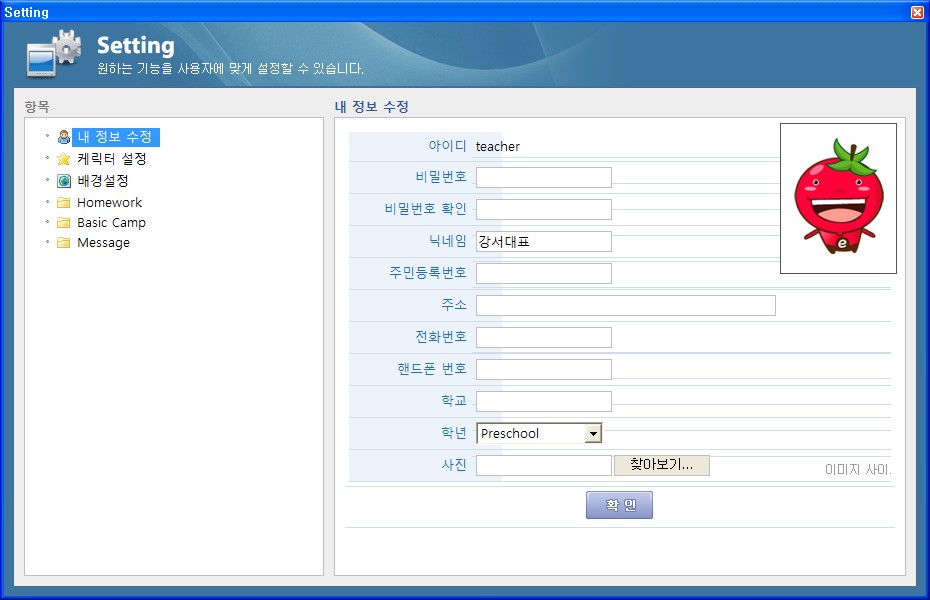Screen dimensions: 930x600
Task: Click the Basic Camp folder icon
Action: pos(64,223)
